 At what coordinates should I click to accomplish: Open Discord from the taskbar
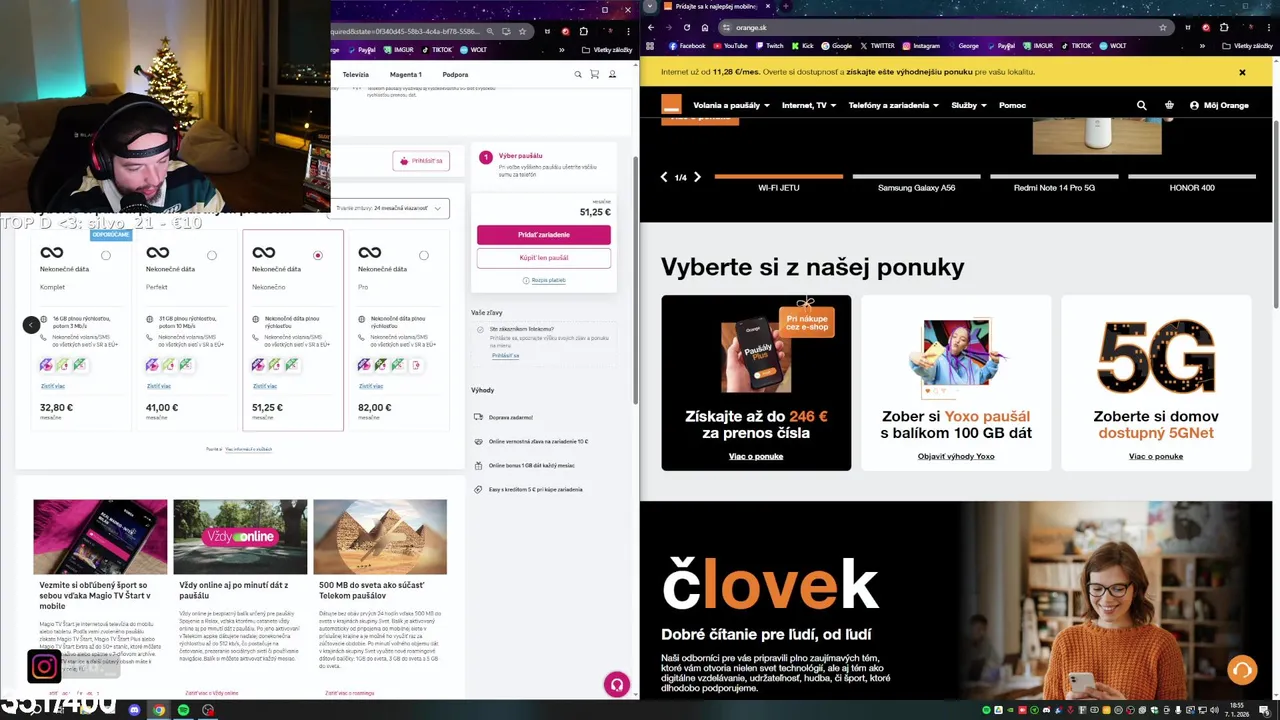pos(135,710)
